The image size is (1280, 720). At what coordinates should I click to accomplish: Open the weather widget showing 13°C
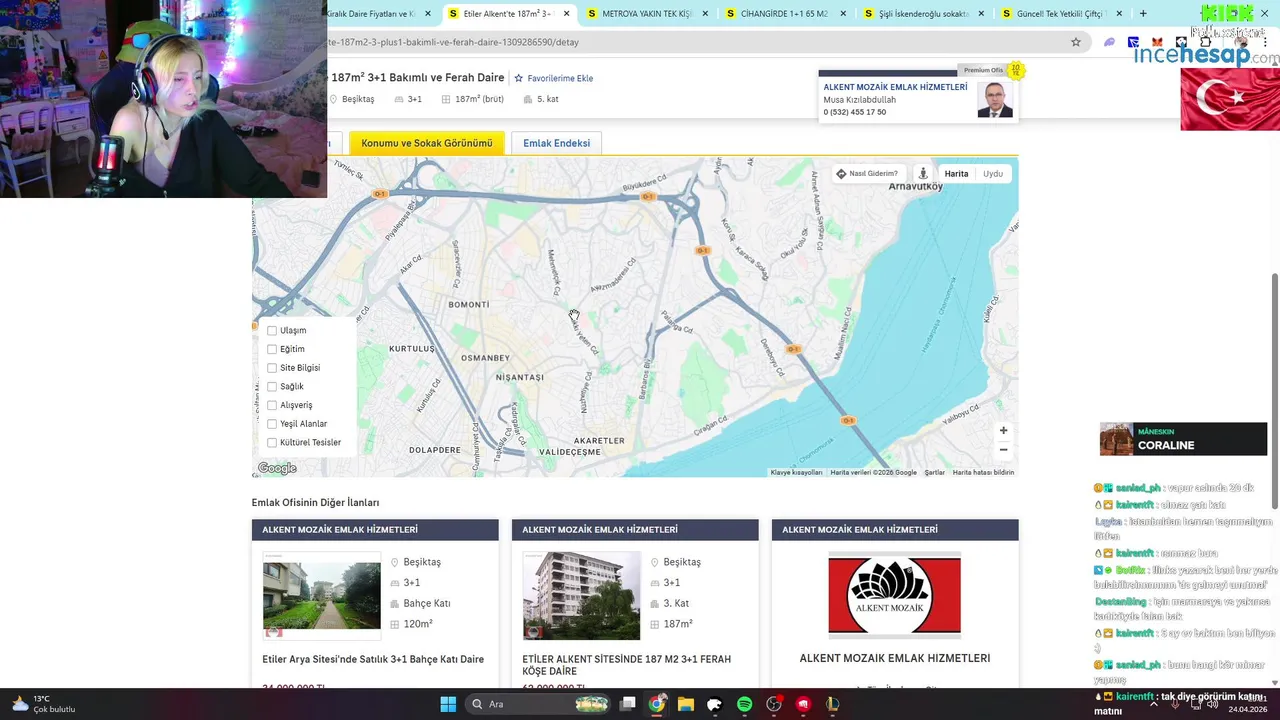tap(44, 704)
